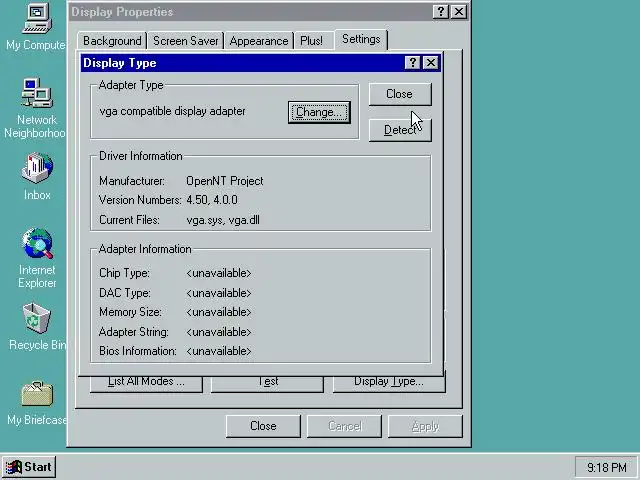Click Display Properties help question-mark button
The height and width of the screenshot is (480, 640).
[440, 11]
